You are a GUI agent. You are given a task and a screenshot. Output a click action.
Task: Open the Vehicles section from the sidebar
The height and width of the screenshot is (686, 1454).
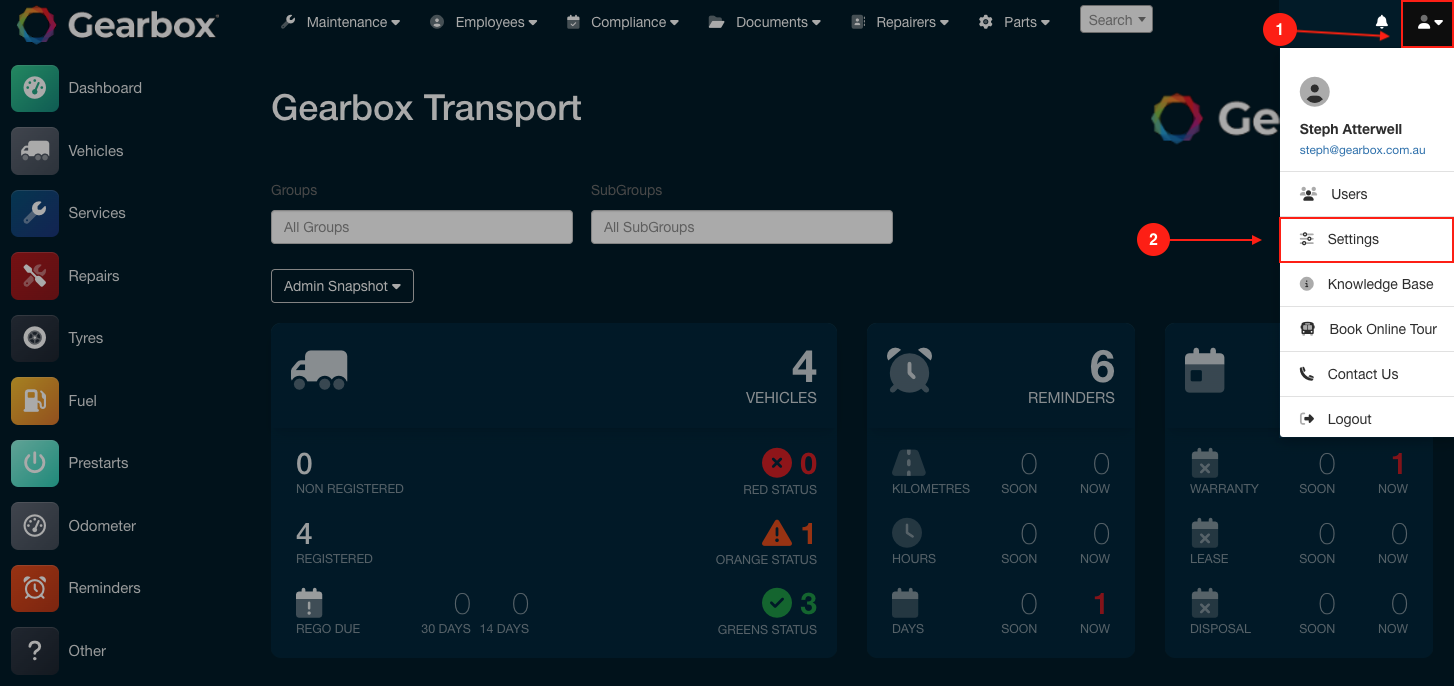[x=34, y=150]
